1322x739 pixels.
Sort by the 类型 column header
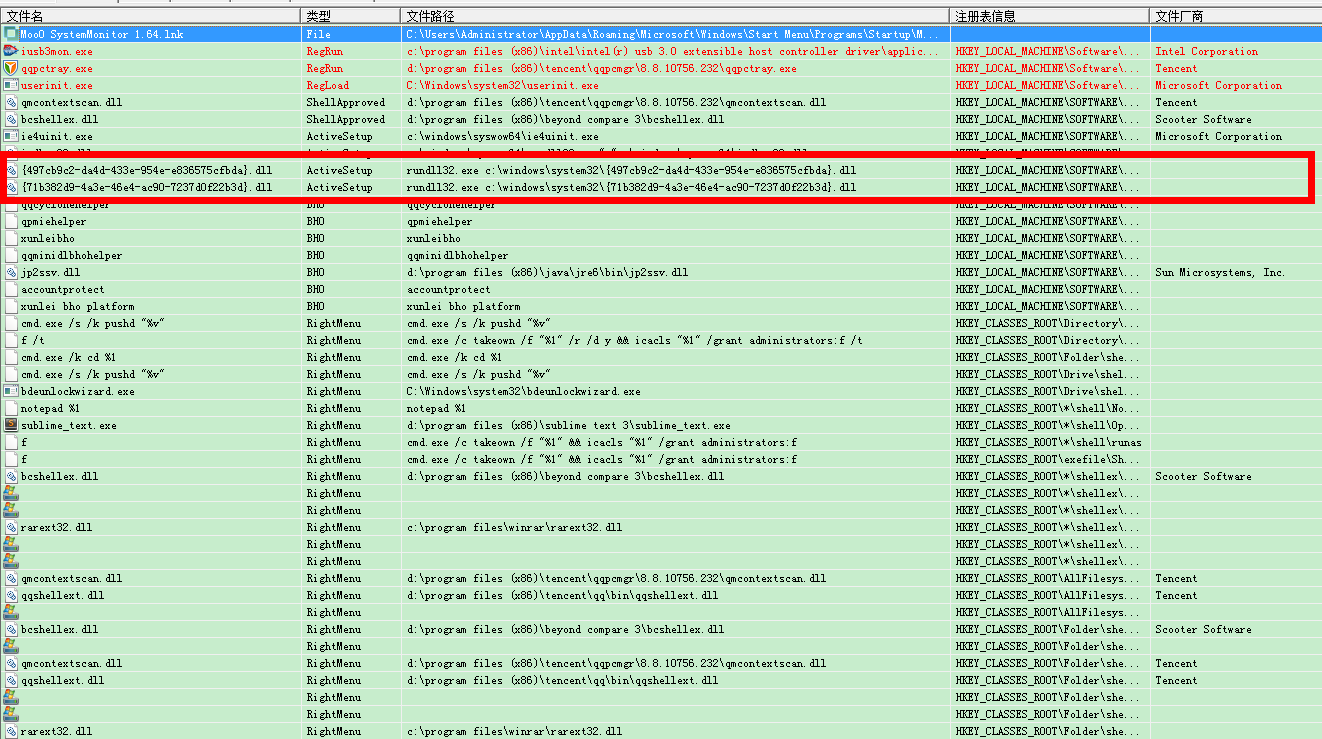pyautogui.click(x=351, y=16)
